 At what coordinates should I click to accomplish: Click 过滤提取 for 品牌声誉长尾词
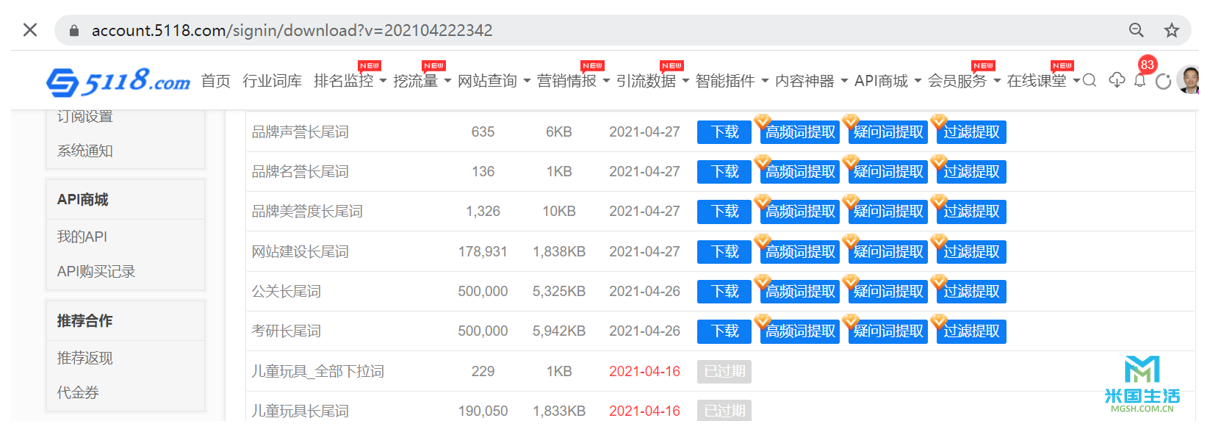971,132
